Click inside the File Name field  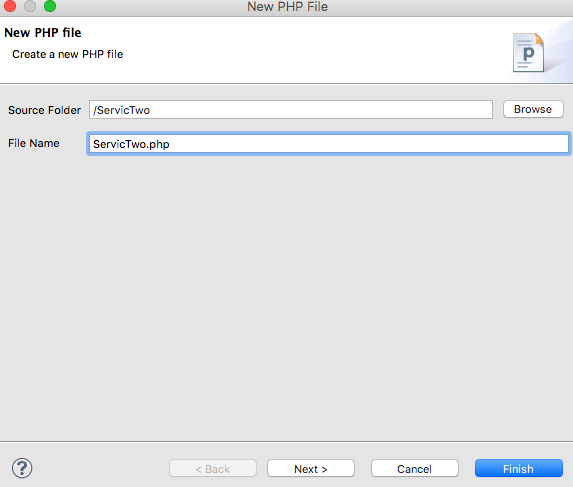click(329, 144)
